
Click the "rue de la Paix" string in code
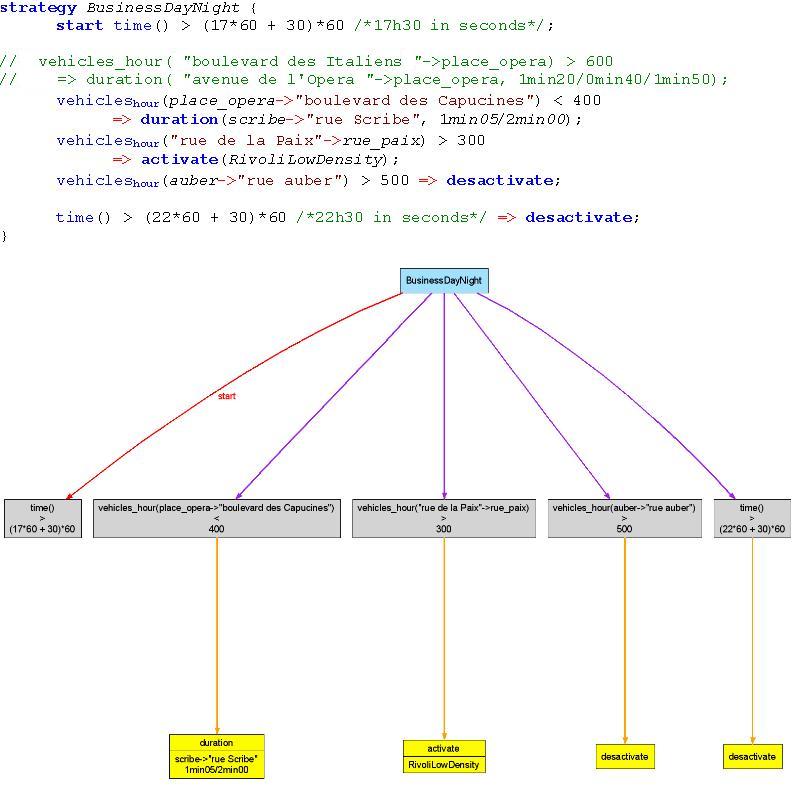coord(246,140)
